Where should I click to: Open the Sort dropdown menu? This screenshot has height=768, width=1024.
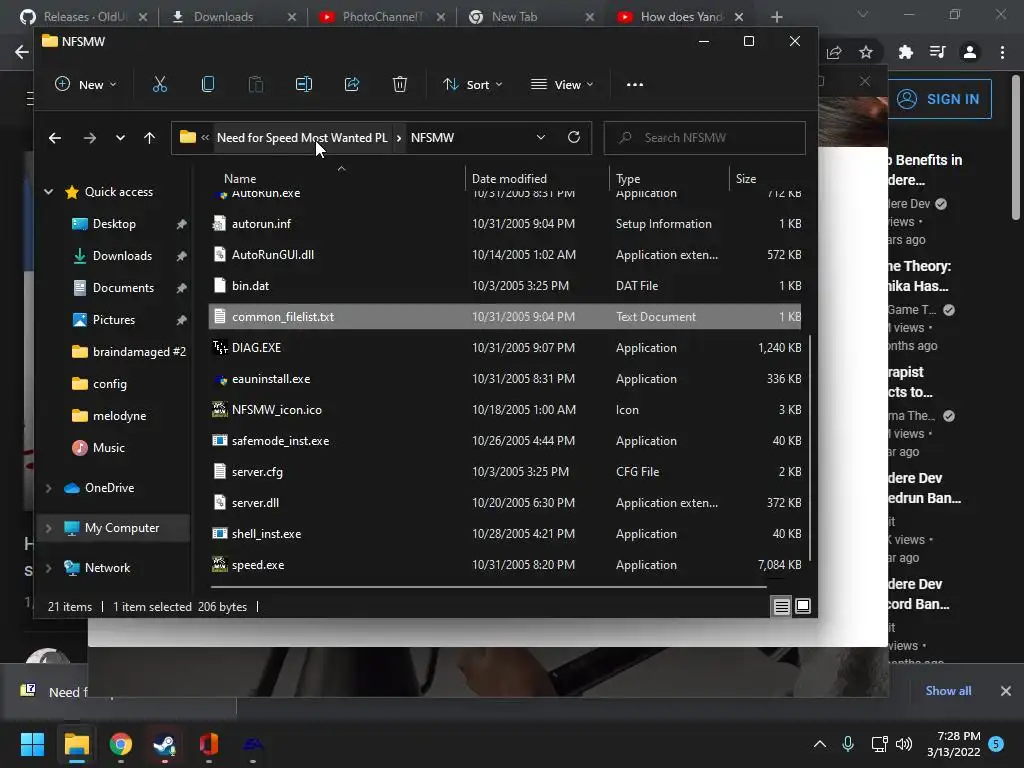[x=473, y=84]
